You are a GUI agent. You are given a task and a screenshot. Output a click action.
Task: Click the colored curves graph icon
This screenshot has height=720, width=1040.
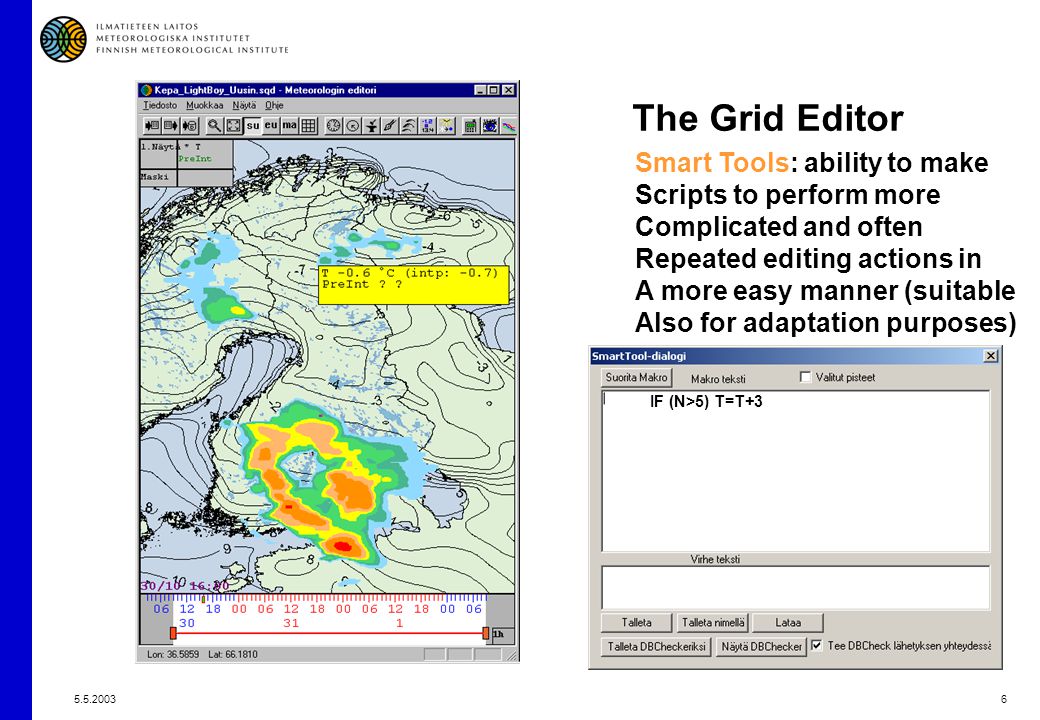(508, 125)
